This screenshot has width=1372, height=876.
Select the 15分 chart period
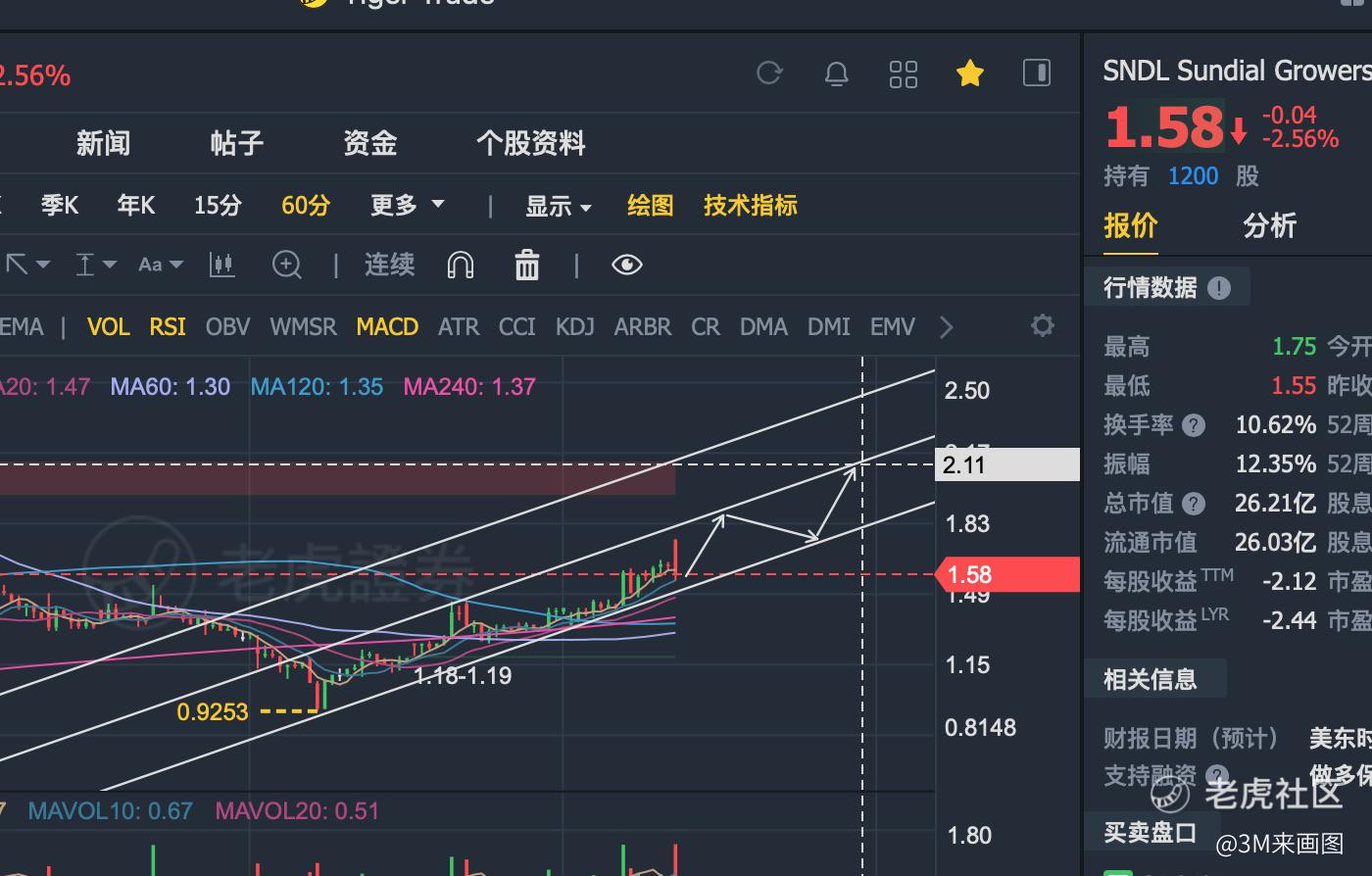pos(218,206)
